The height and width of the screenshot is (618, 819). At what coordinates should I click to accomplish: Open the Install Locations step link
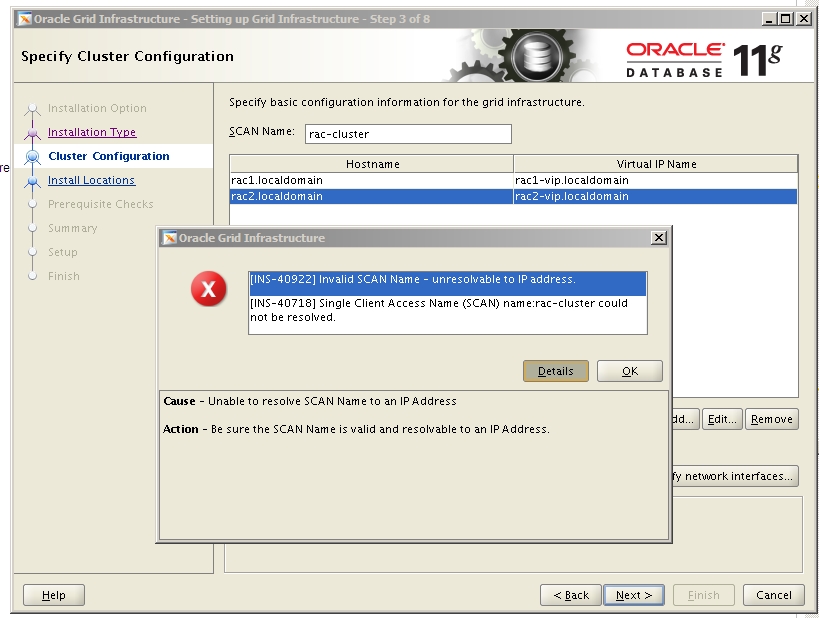pyautogui.click(x=91, y=180)
